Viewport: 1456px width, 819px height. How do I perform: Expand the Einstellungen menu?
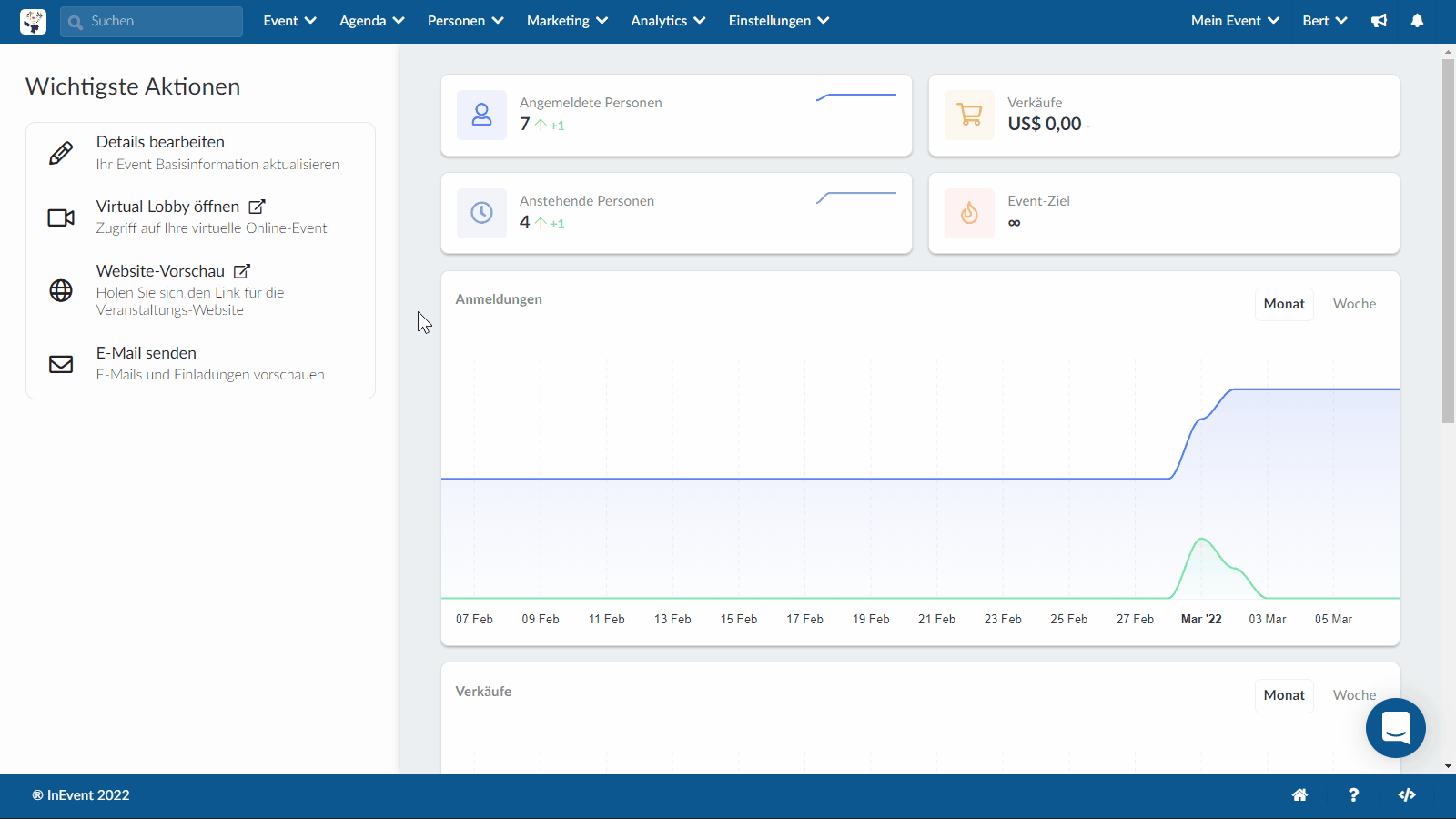(x=779, y=21)
